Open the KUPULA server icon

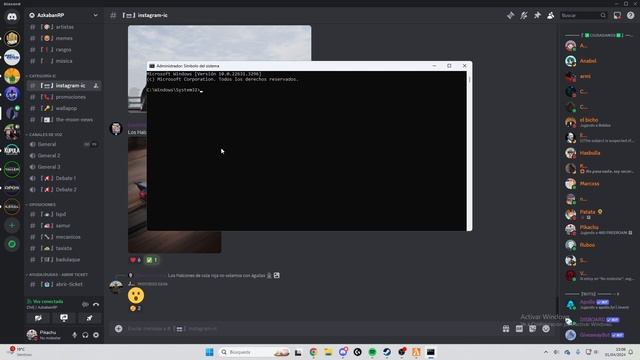[x=12, y=150]
